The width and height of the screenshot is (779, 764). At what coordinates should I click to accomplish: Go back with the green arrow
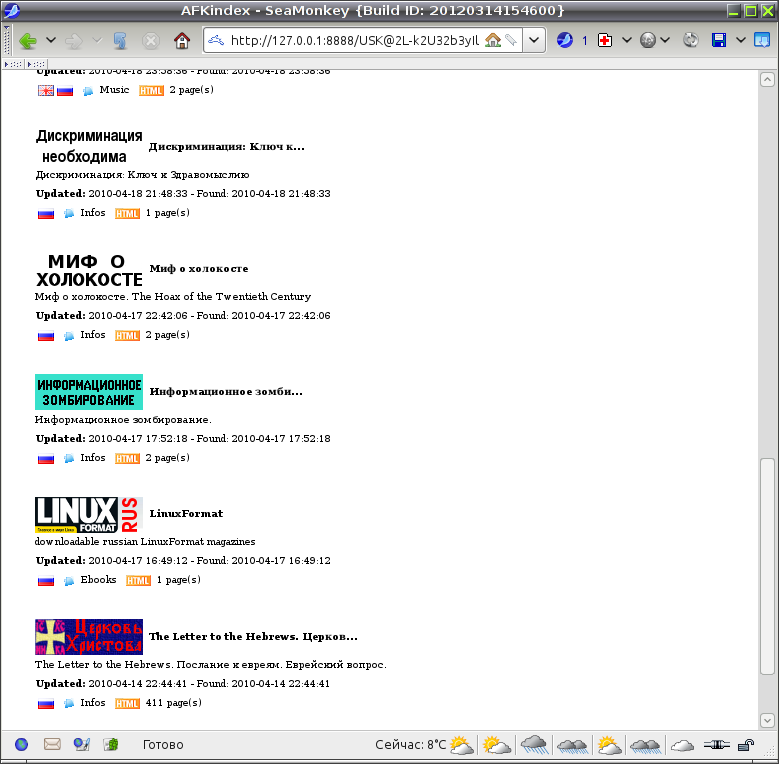tap(28, 41)
